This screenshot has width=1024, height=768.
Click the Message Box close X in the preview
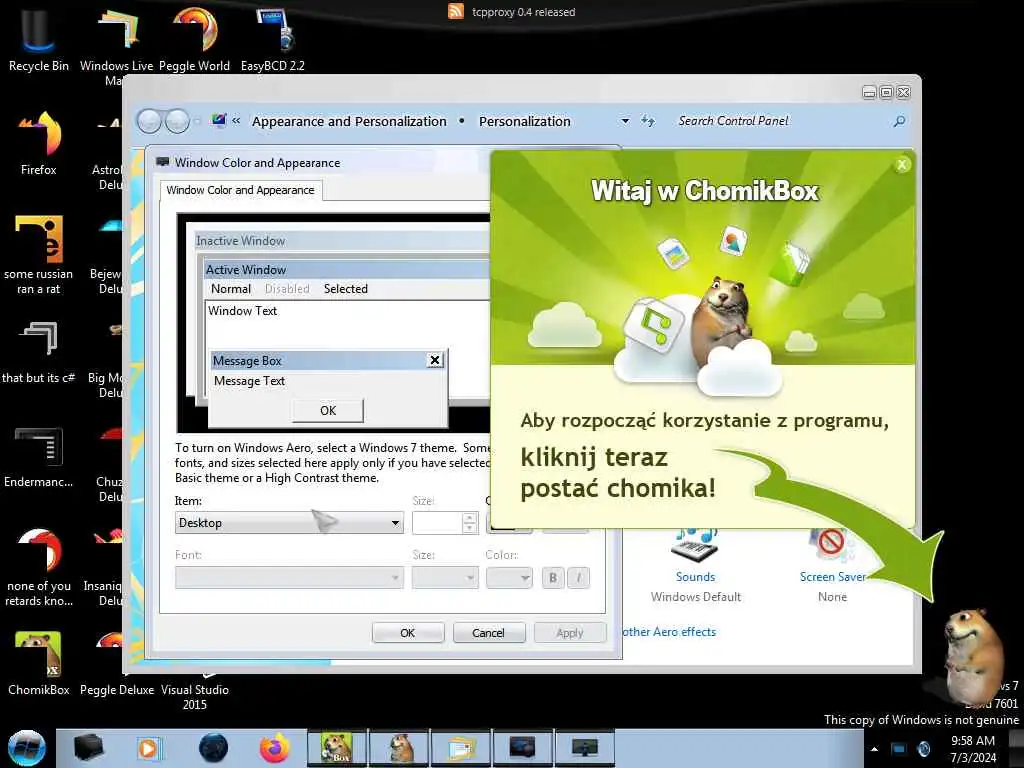pos(435,360)
